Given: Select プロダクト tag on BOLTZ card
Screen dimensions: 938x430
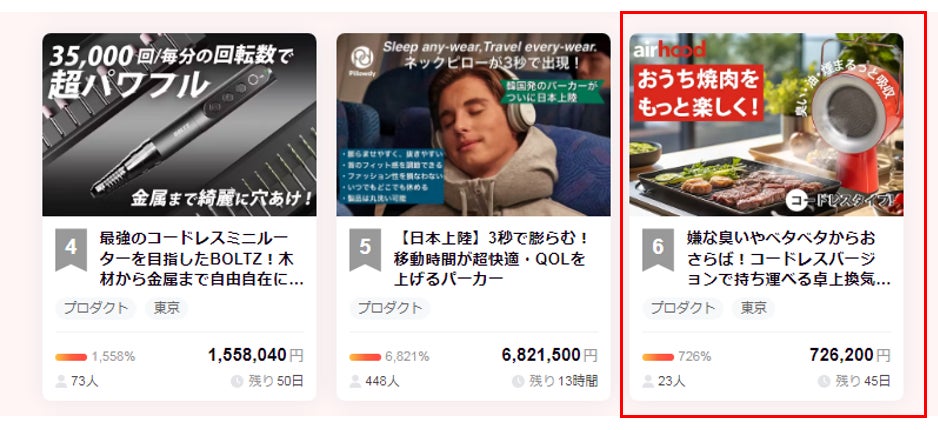Looking at the screenshot, I should tap(96, 309).
